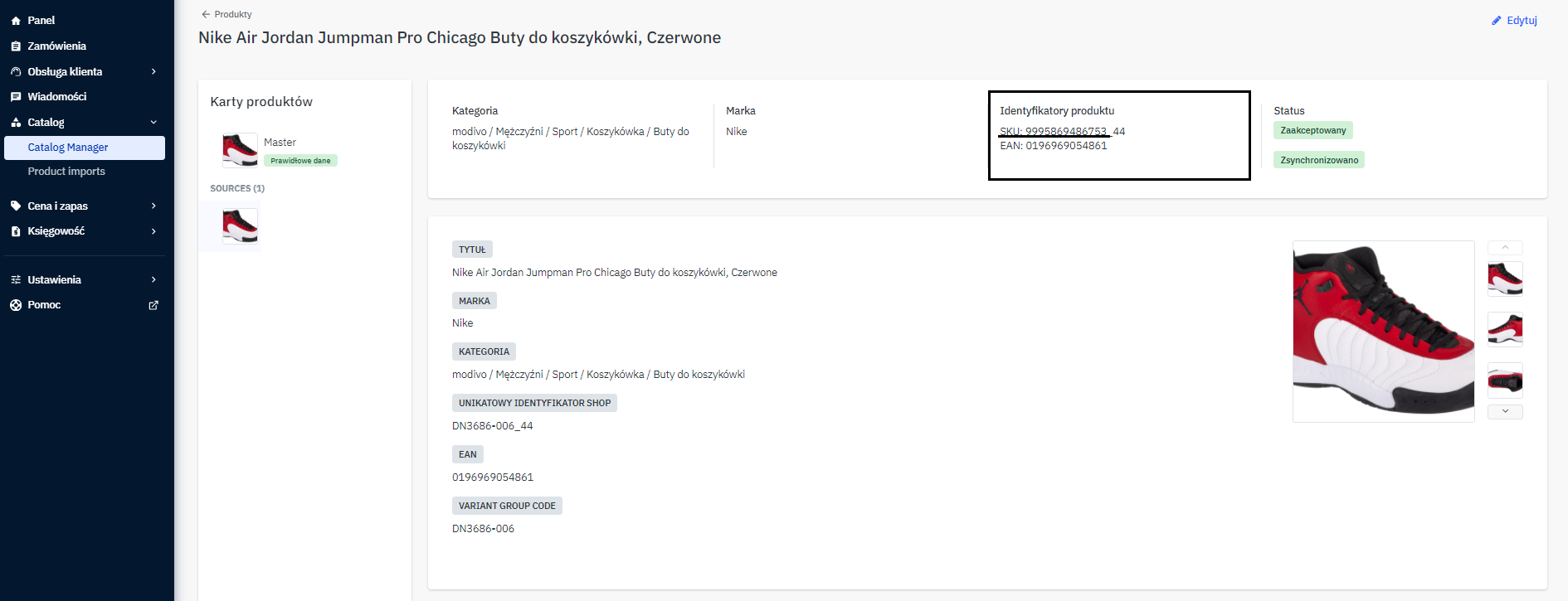Click the SOURCES (1) heading
The width and height of the screenshot is (1568, 601).
[x=237, y=188]
